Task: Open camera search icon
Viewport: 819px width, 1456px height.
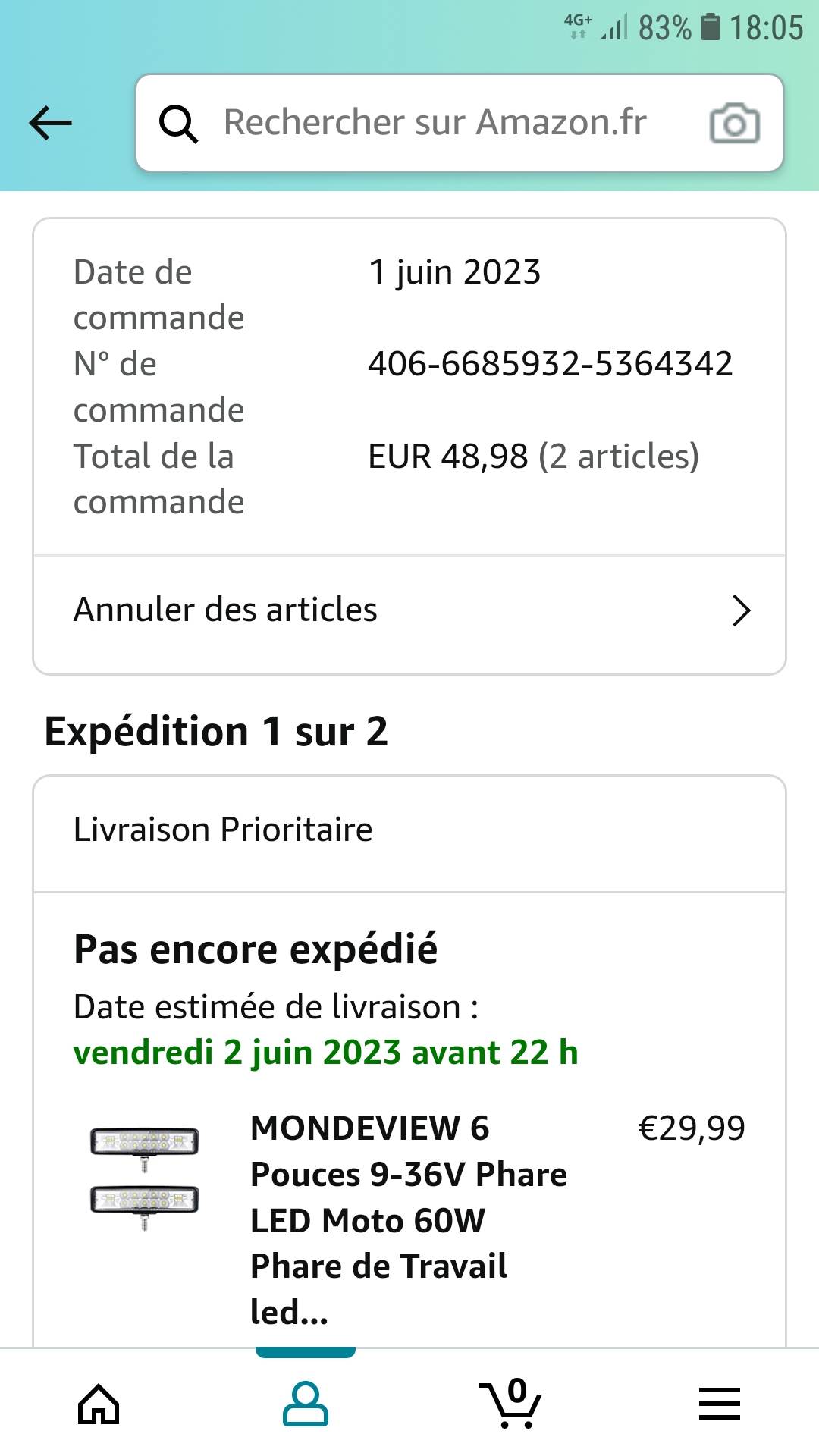Action: (734, 124)
